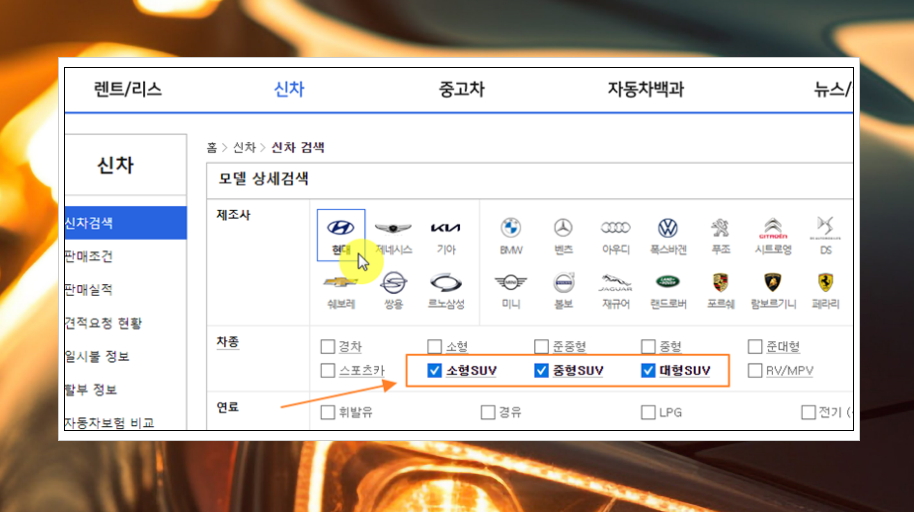Screen dimensions: 914x512
Task: Select the Citroën logo
Action: pyautogui.click(x=773, y=227)
